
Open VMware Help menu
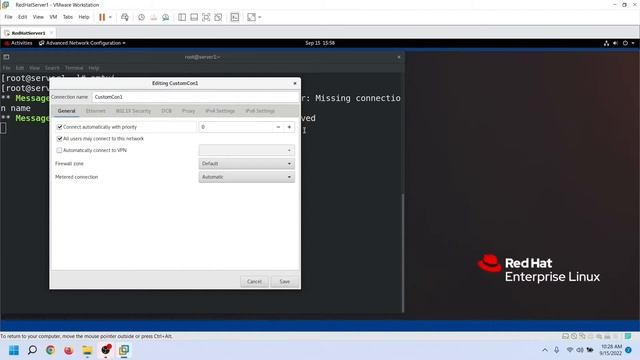(x=84, y=17)
